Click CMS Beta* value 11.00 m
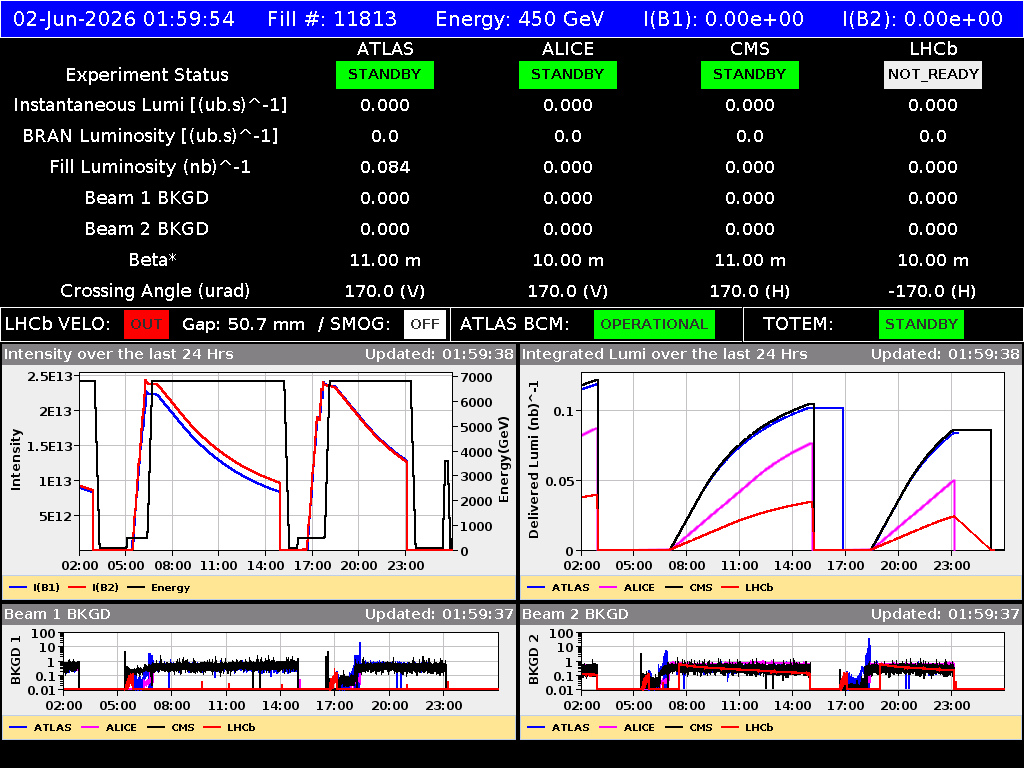1024x768 pixels. pyautogui.click(x=750, y=261)
